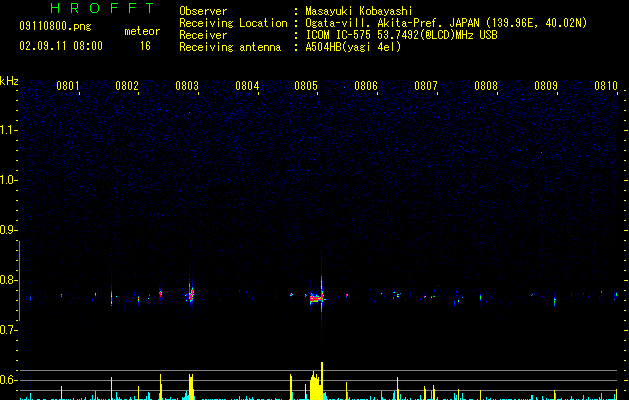Click the kHz axis unit label
This screenshot has height=400, width=629.
pyautogui.click(x=9, y=81)
